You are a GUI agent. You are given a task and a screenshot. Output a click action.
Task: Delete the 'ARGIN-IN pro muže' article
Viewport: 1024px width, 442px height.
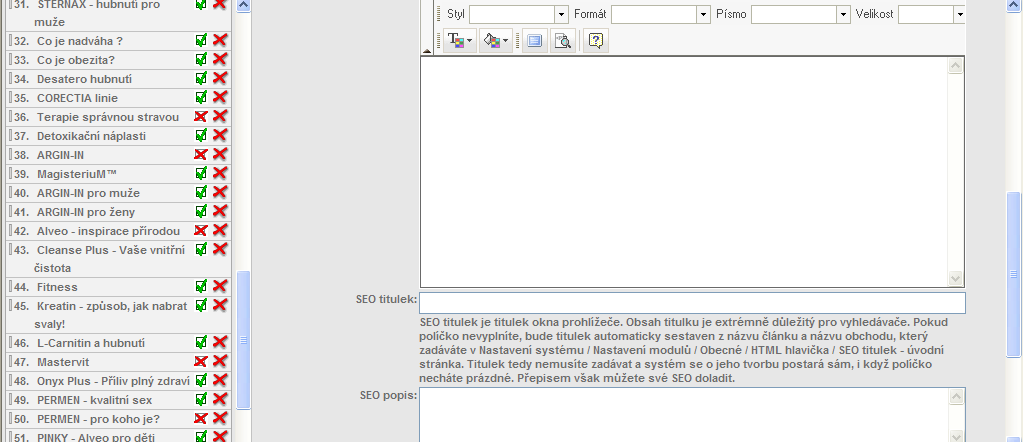click(220, 192)
